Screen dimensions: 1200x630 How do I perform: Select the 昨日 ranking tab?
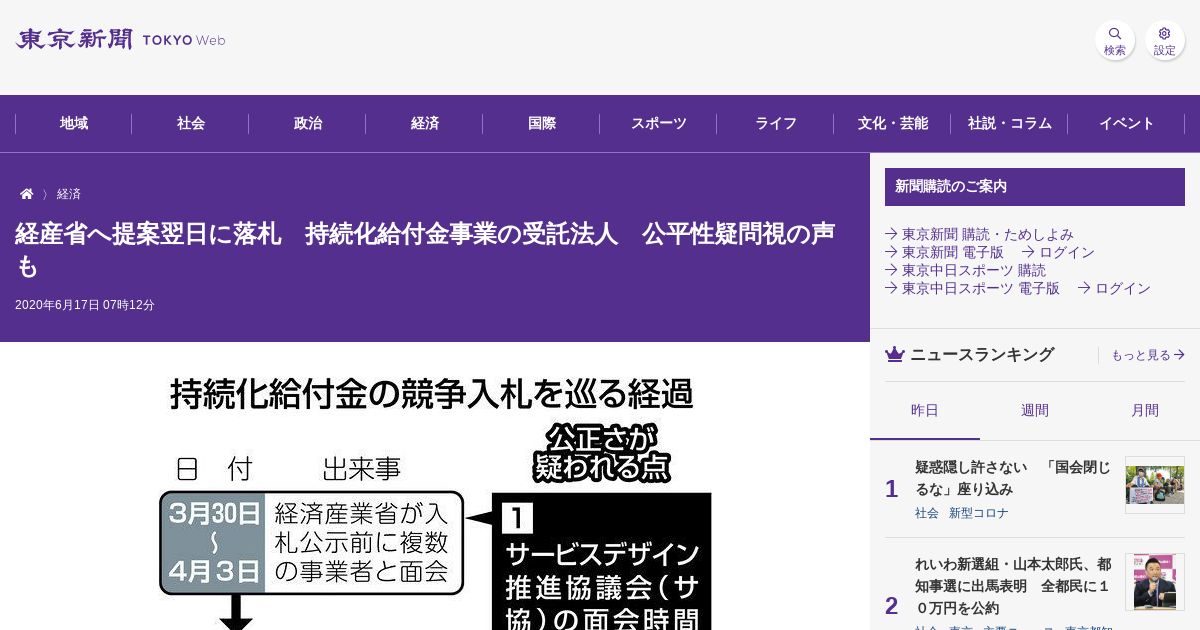925,411
